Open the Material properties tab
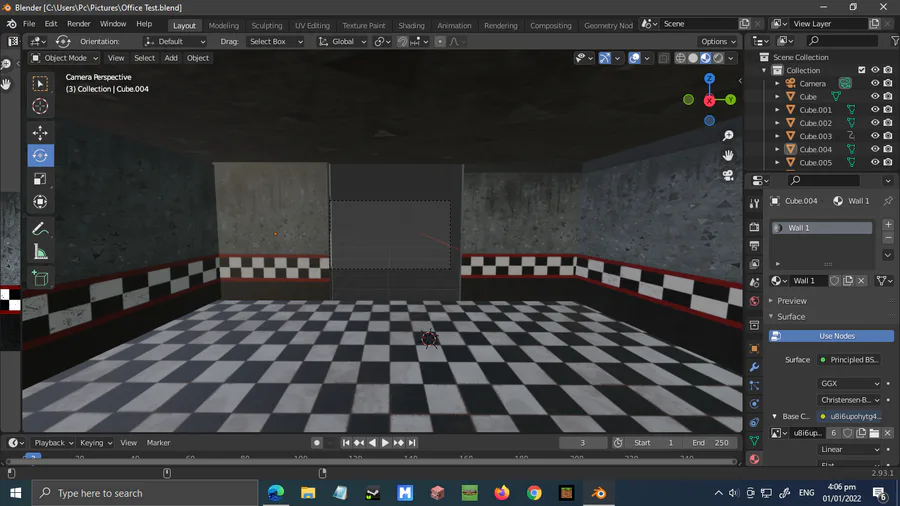Viewport: 900px width, 506px height. tap(754, 459)
